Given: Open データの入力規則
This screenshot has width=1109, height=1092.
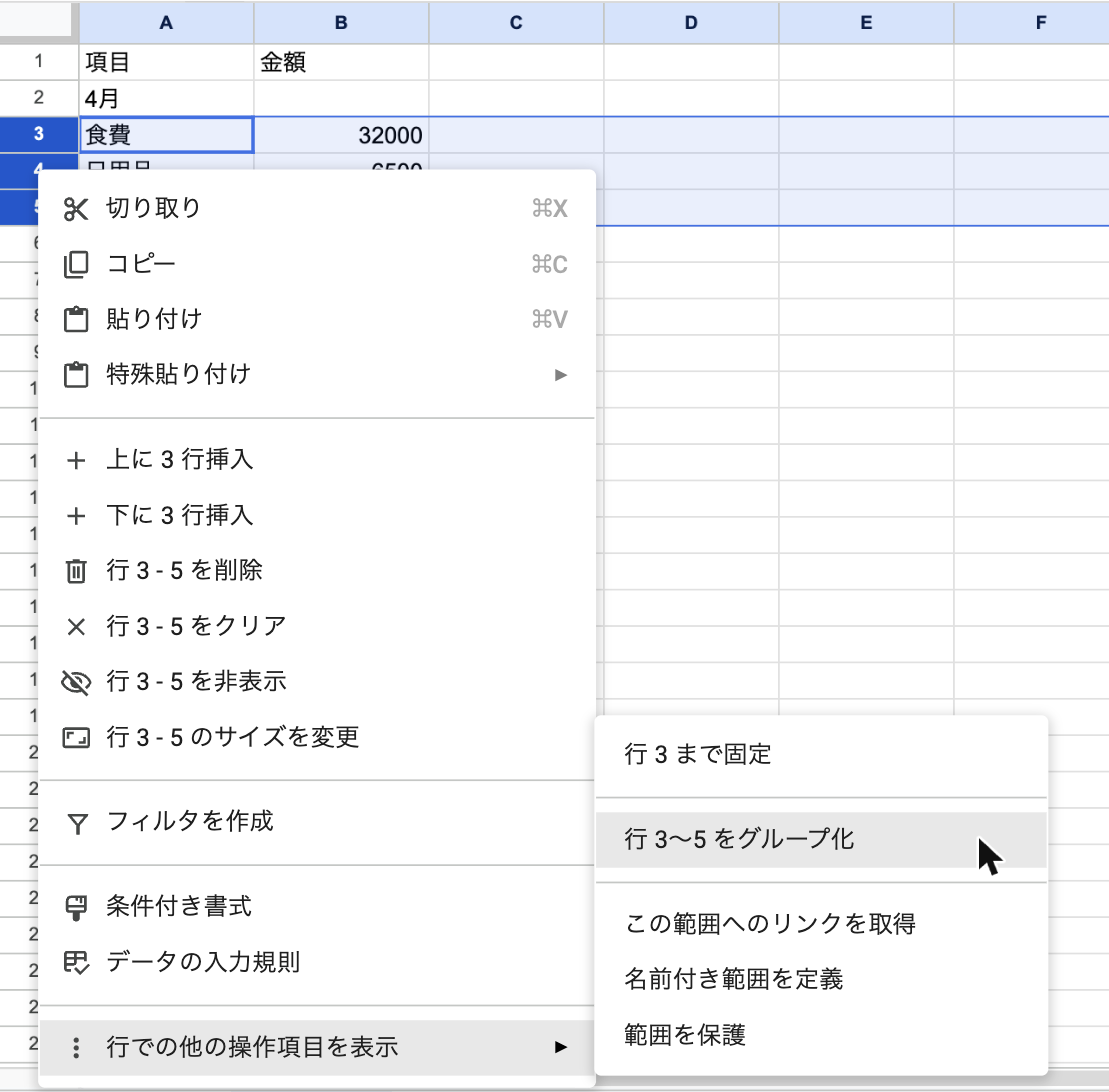Looking at the screenshot, I should [x=317, y=962].
